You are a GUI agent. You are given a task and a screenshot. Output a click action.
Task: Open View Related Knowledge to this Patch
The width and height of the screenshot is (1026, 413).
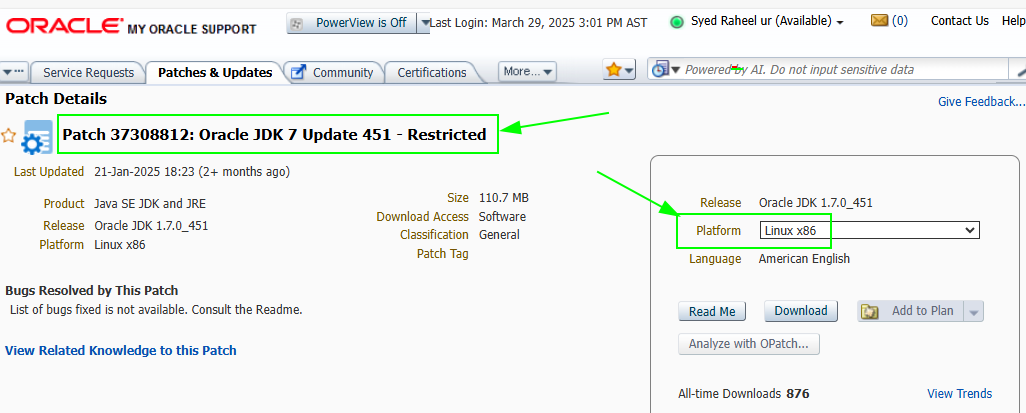pyautogui.click(x=121, y=351)
